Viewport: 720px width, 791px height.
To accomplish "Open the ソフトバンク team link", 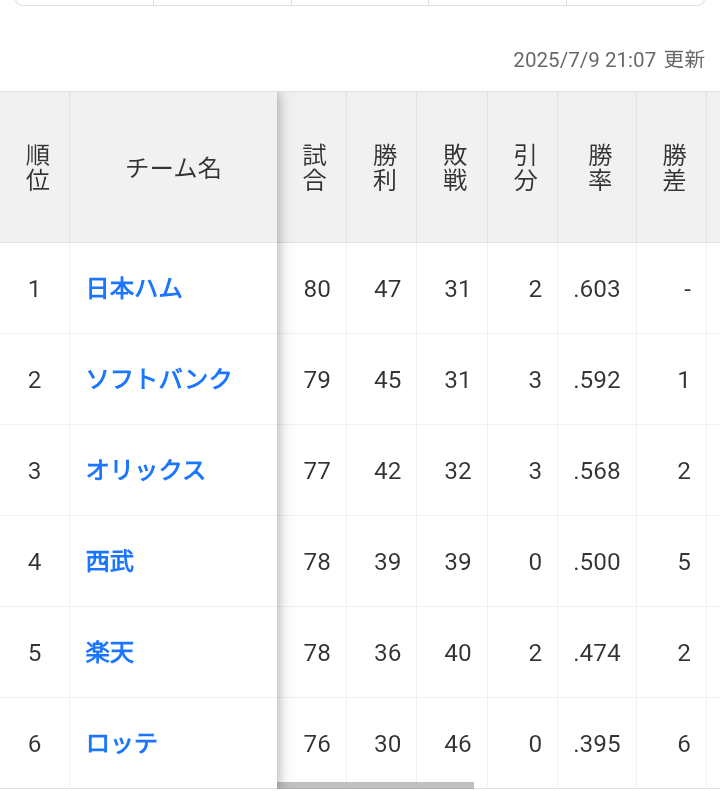I will [x=158, y=379].
